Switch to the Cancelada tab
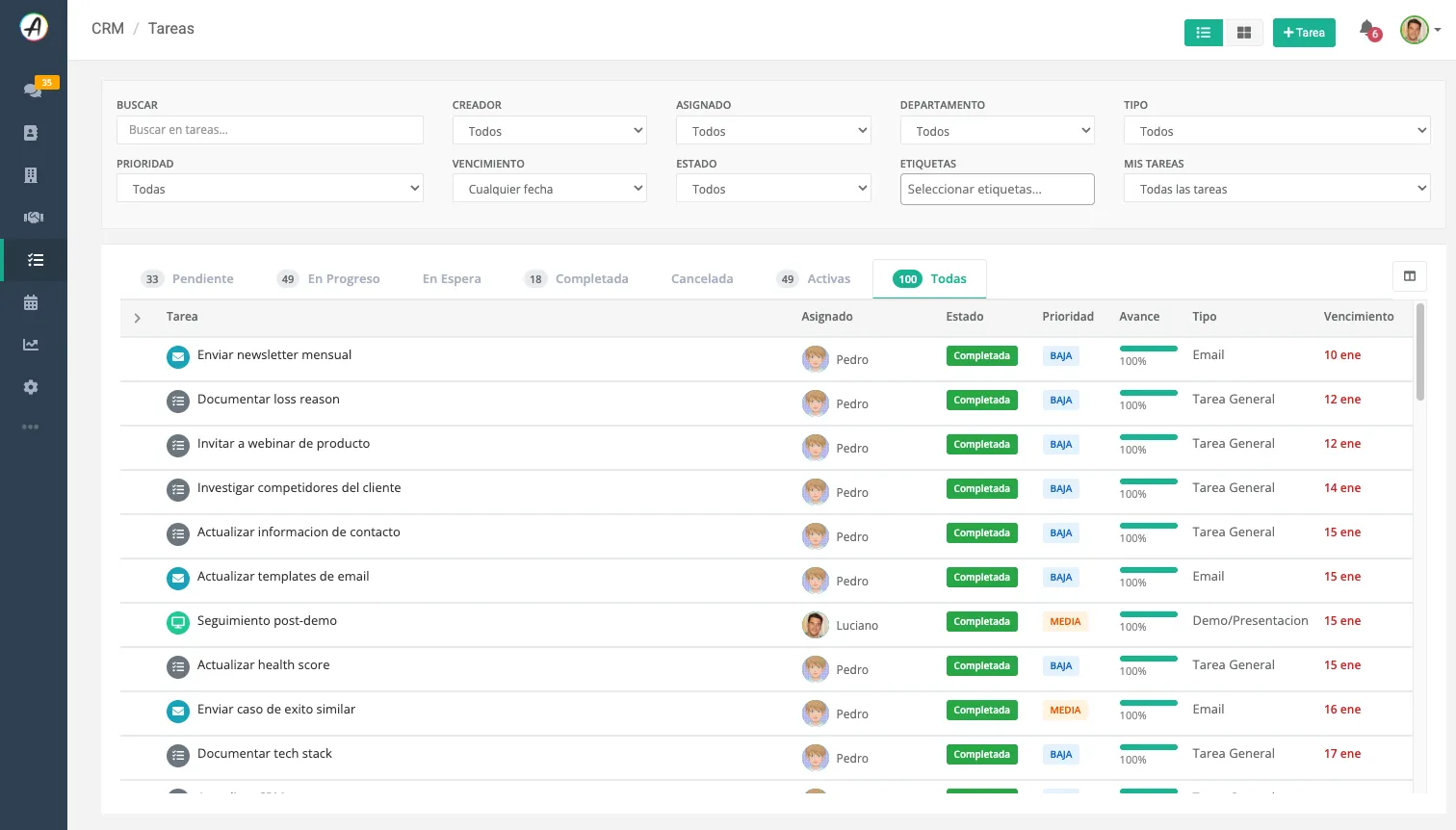The image size is (1456, 830). point(702,279)
